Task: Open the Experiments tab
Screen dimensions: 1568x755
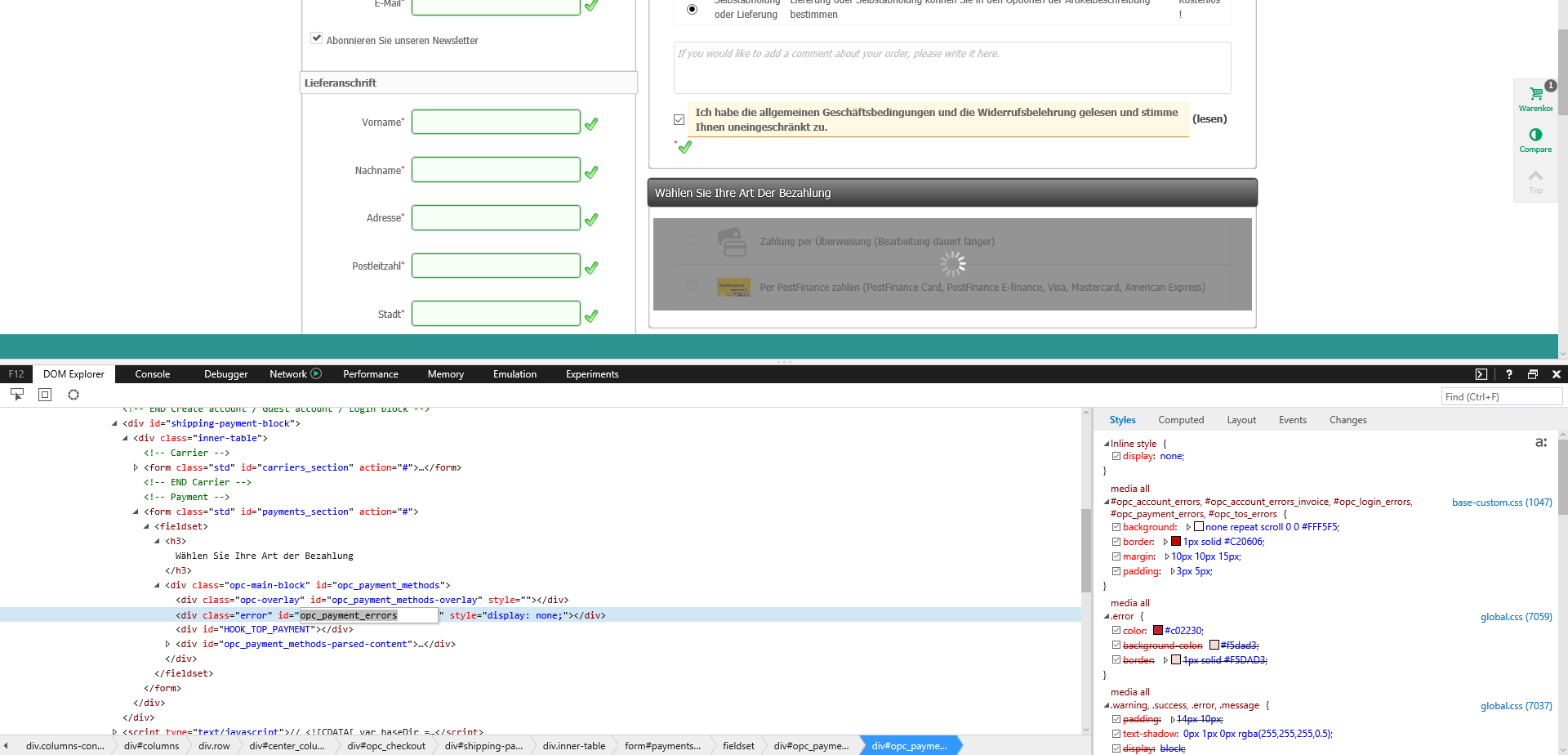Action: click(592, 374)
